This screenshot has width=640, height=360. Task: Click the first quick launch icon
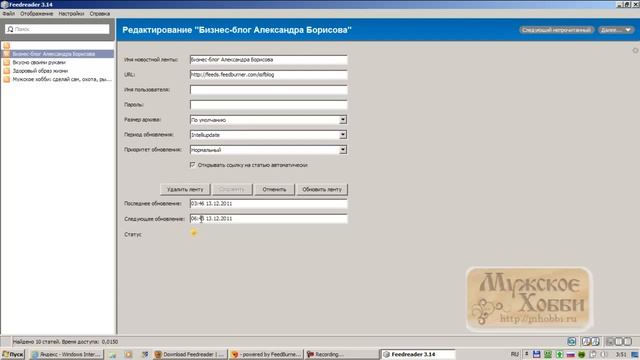(112, 354)
